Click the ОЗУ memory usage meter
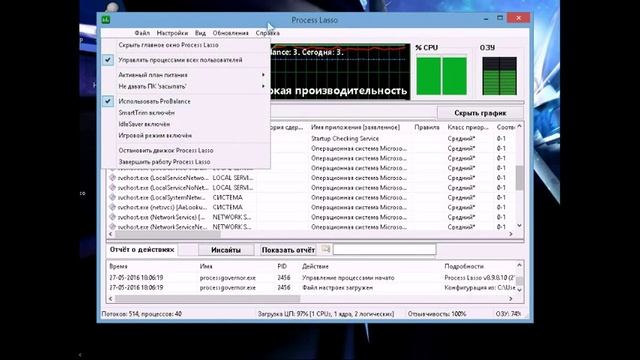The width and height of the screenshot is (640, 360). [x=499, y=76]
